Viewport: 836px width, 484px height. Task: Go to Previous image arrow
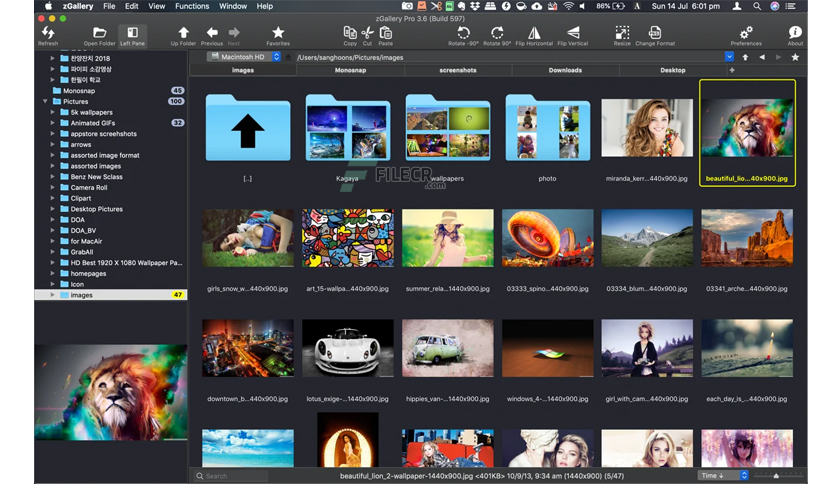coord(212,36)
